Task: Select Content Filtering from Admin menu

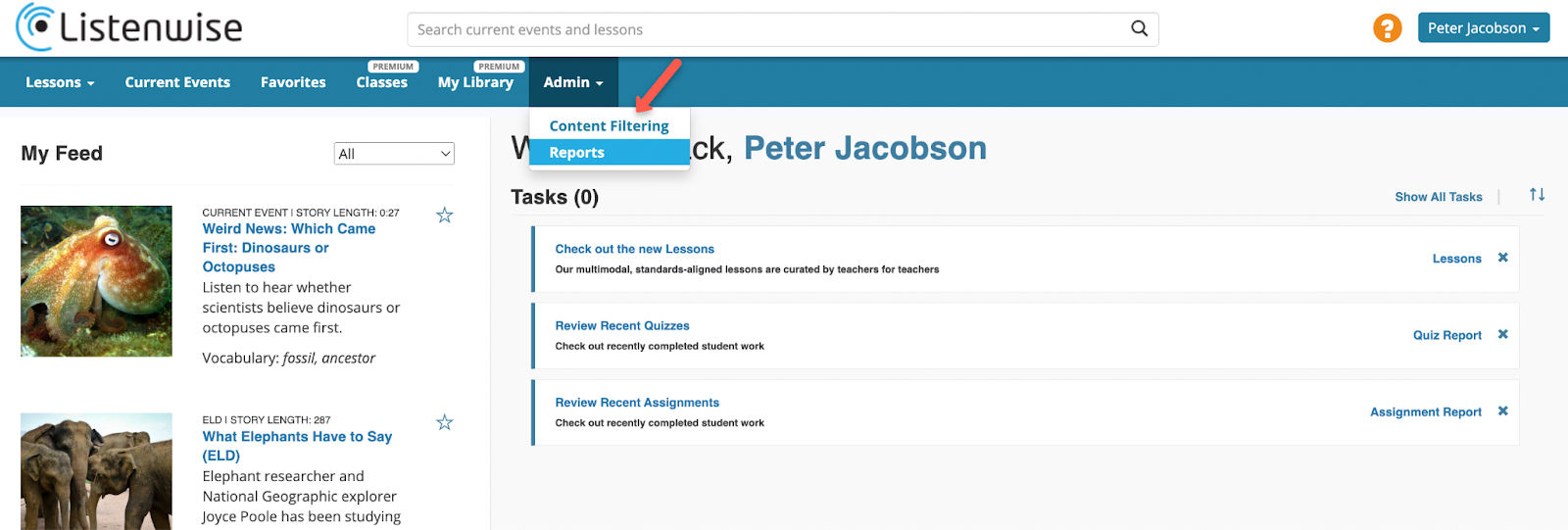Action: [609, 126]
